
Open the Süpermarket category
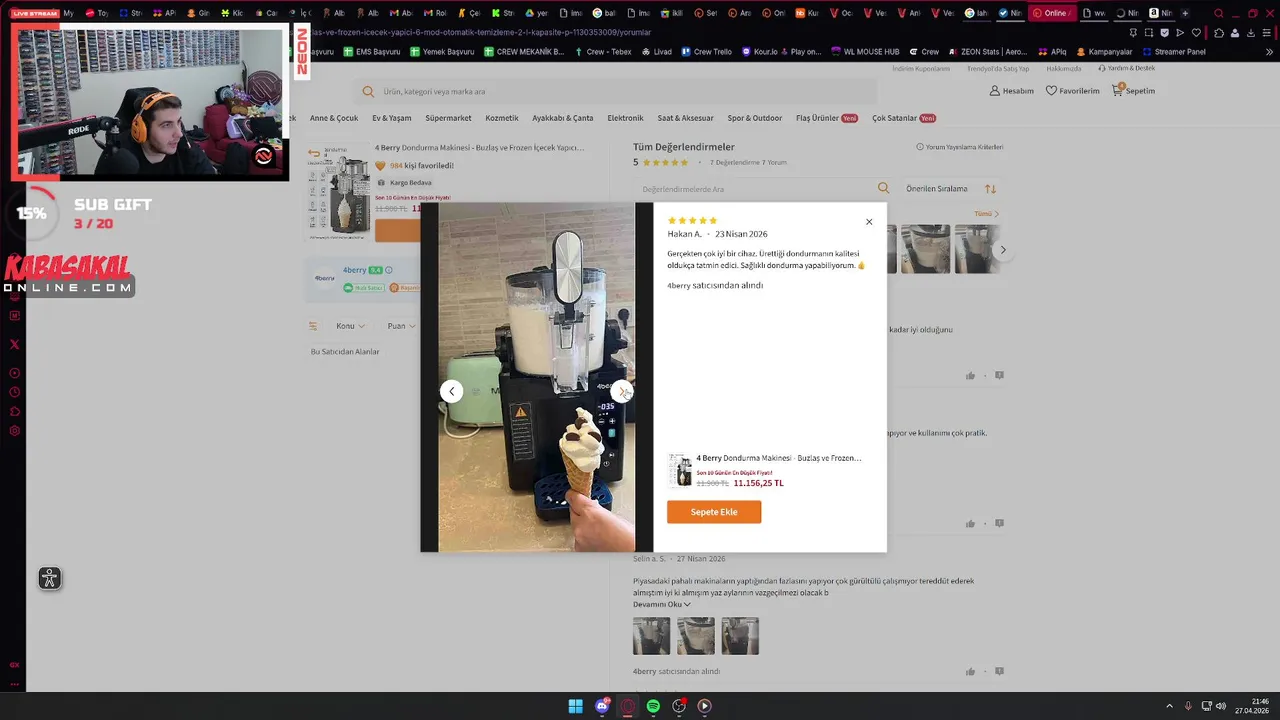[448, 118]
